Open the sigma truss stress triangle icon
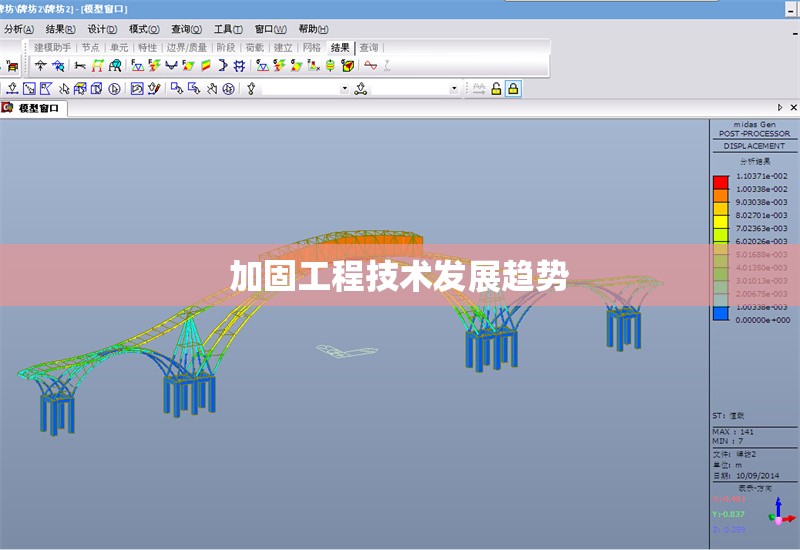This screenshot has height=550, width=800. click(x=262, y=65)
